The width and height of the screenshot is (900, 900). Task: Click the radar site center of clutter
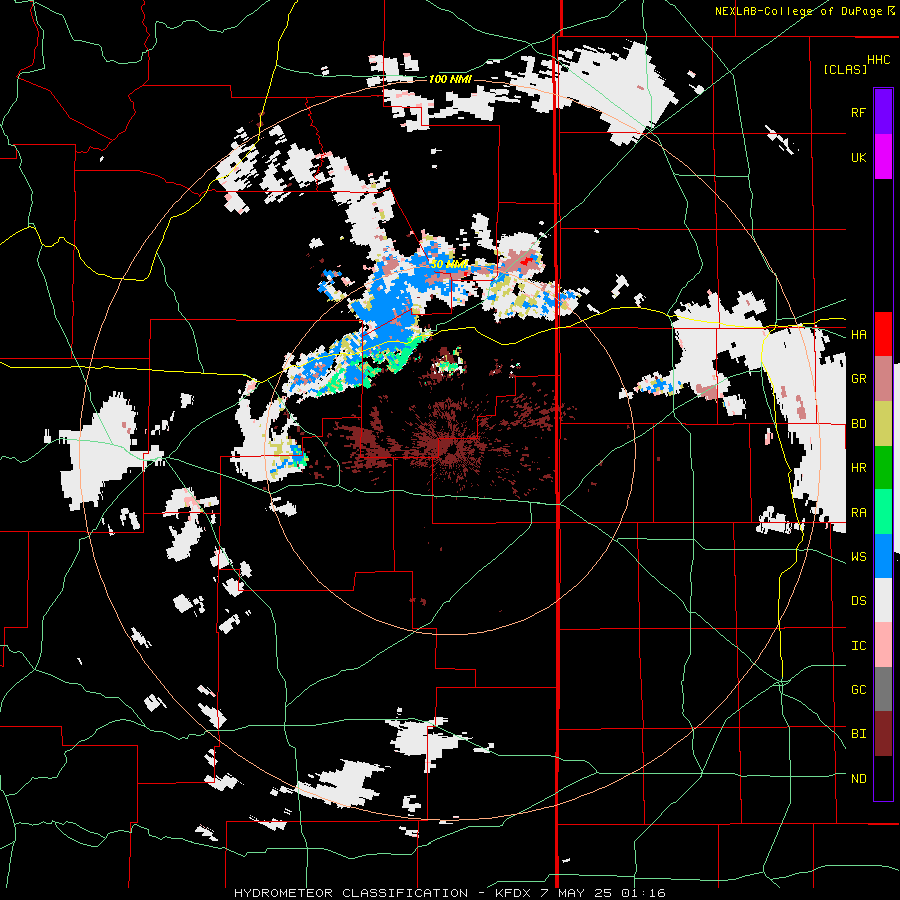pos(453,449)
